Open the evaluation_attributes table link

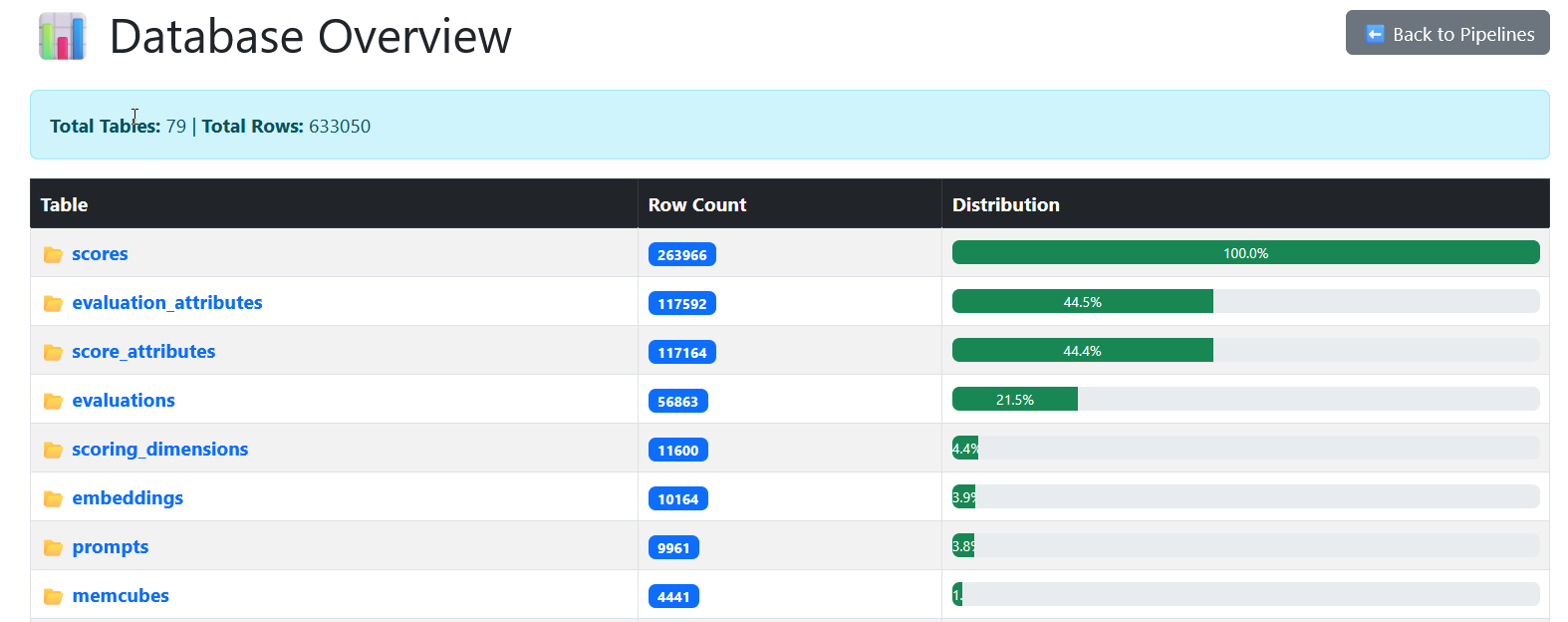click(x=167, y=303)
